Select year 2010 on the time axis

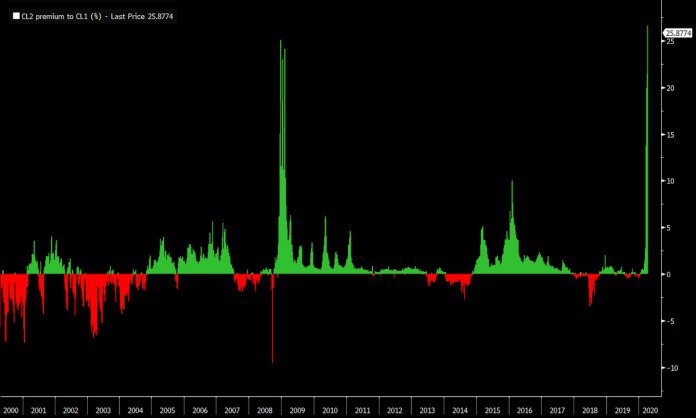tap(330, 410)
